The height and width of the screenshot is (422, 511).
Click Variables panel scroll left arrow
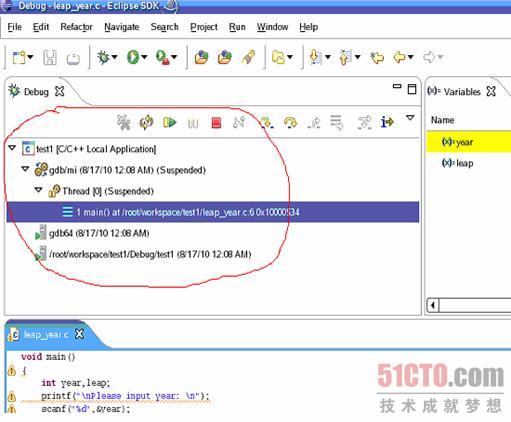coord(433,305)
